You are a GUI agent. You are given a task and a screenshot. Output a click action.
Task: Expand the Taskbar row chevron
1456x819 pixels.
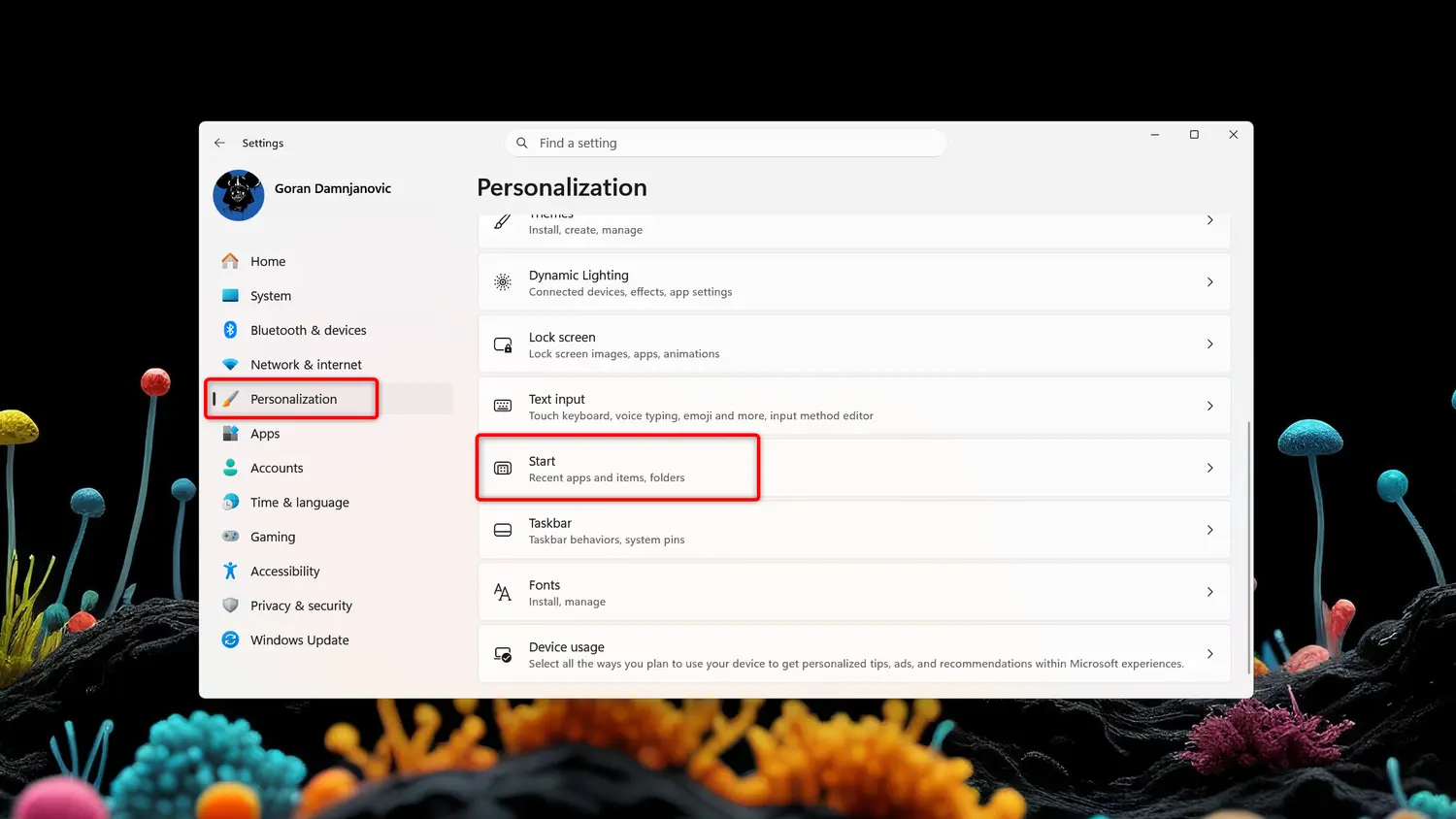(1209, 530)
